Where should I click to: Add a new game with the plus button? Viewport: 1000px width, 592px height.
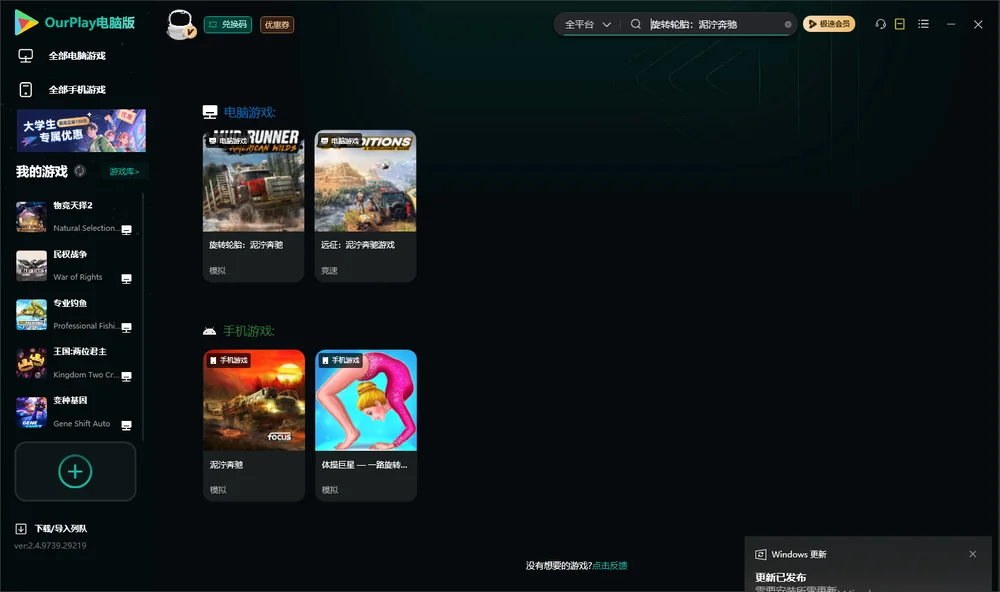tap(75, 471)
